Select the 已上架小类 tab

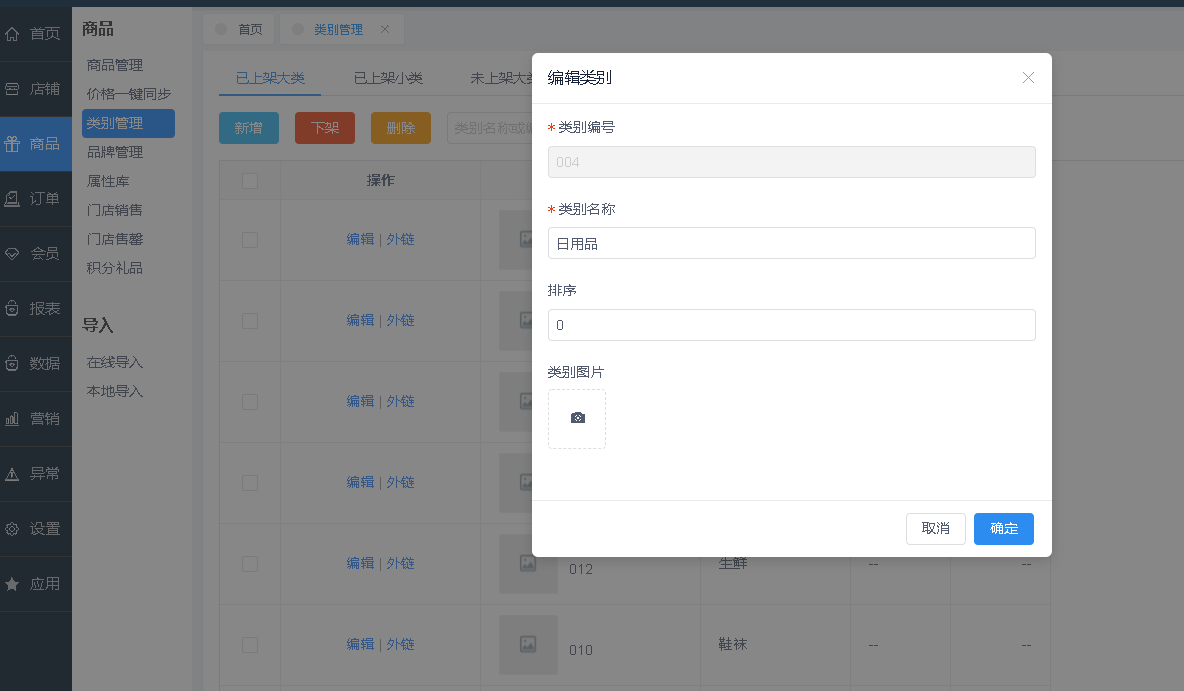click(388, 78)
